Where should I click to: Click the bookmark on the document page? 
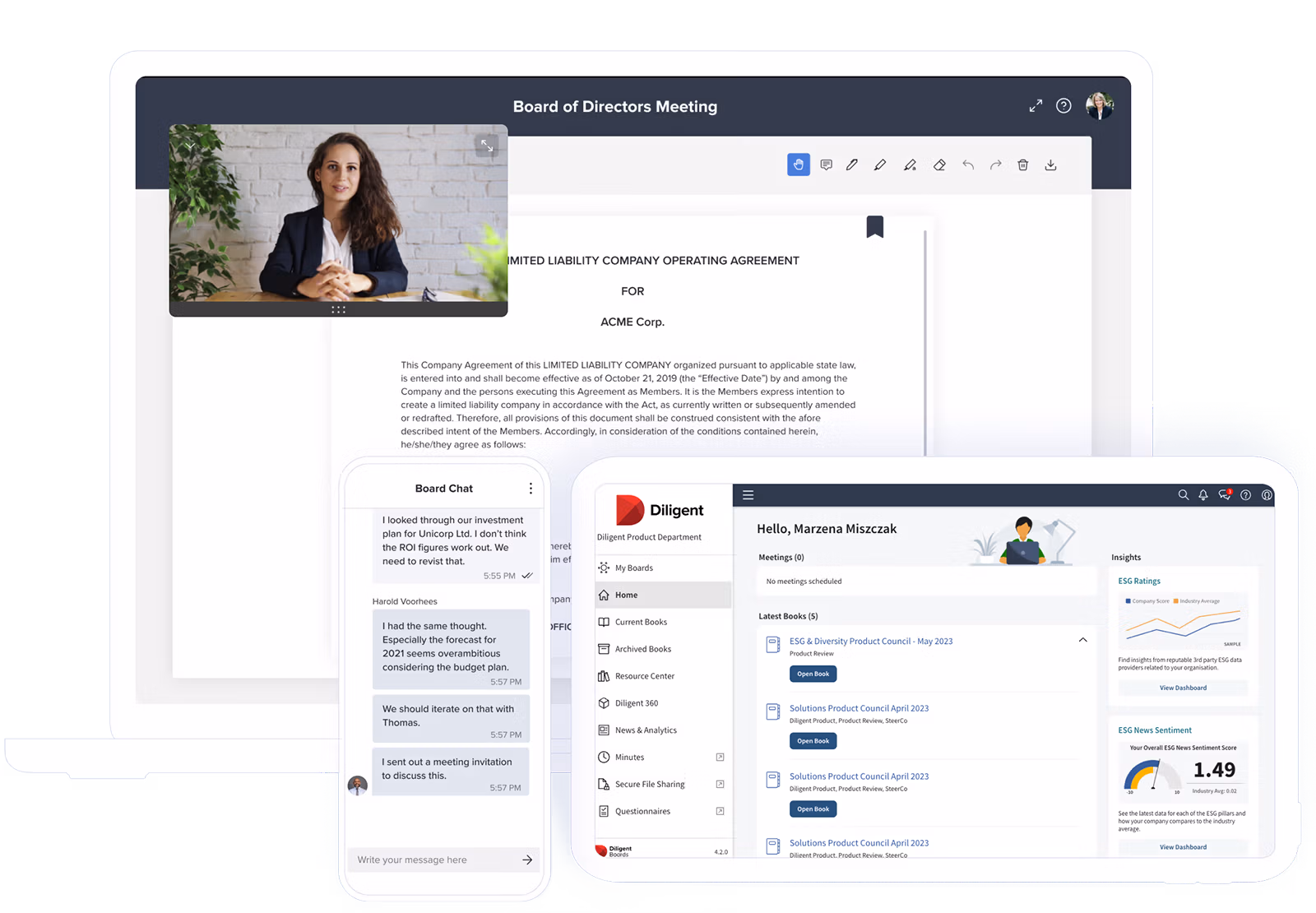click(x=875, y=226)
